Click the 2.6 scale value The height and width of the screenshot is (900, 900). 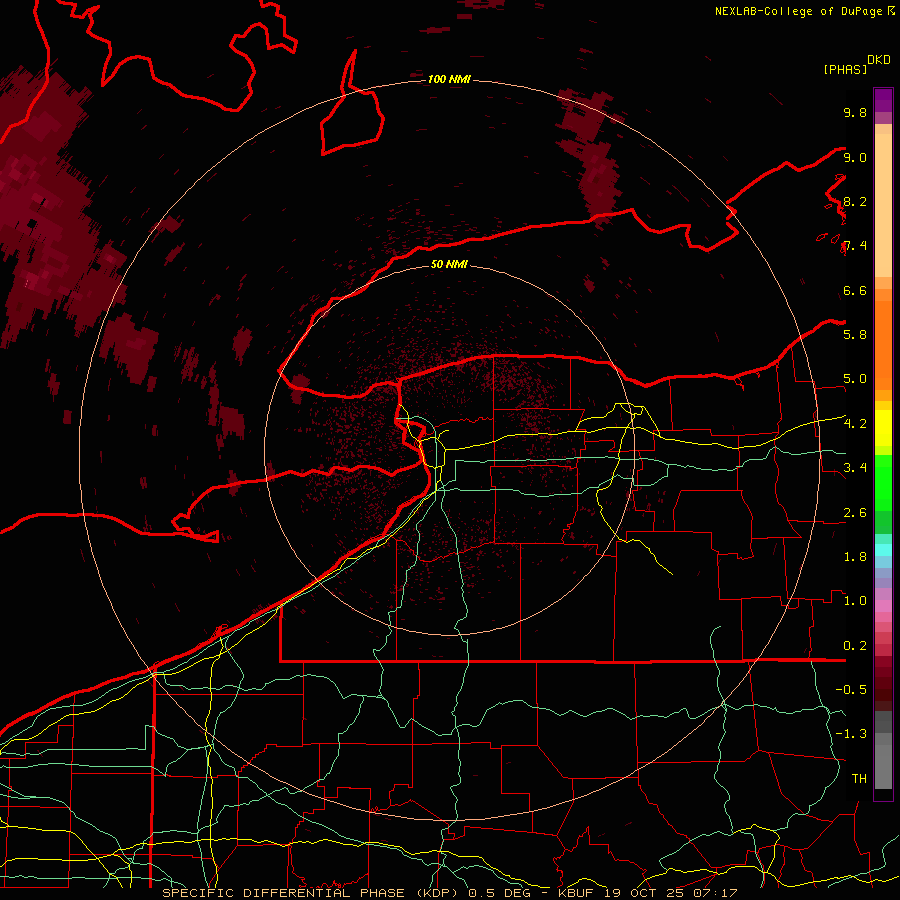coord(855,513)
